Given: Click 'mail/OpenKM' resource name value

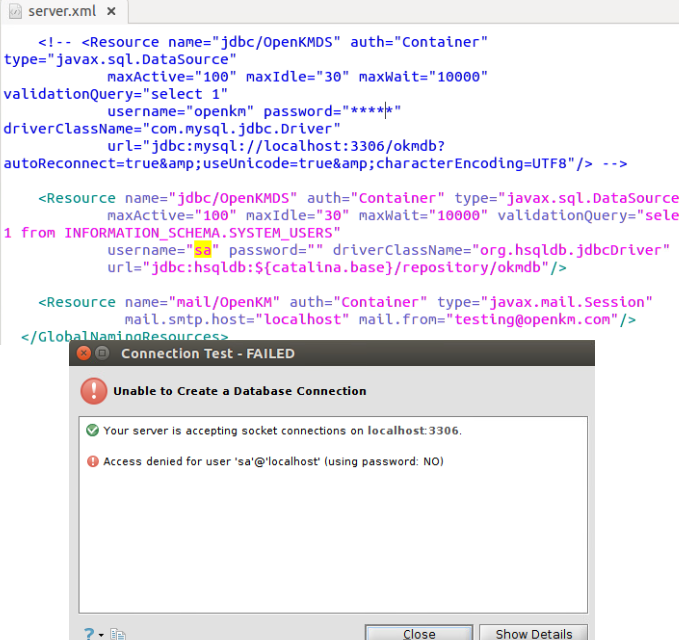Looking at the screenshot, I should click(224, 302).
